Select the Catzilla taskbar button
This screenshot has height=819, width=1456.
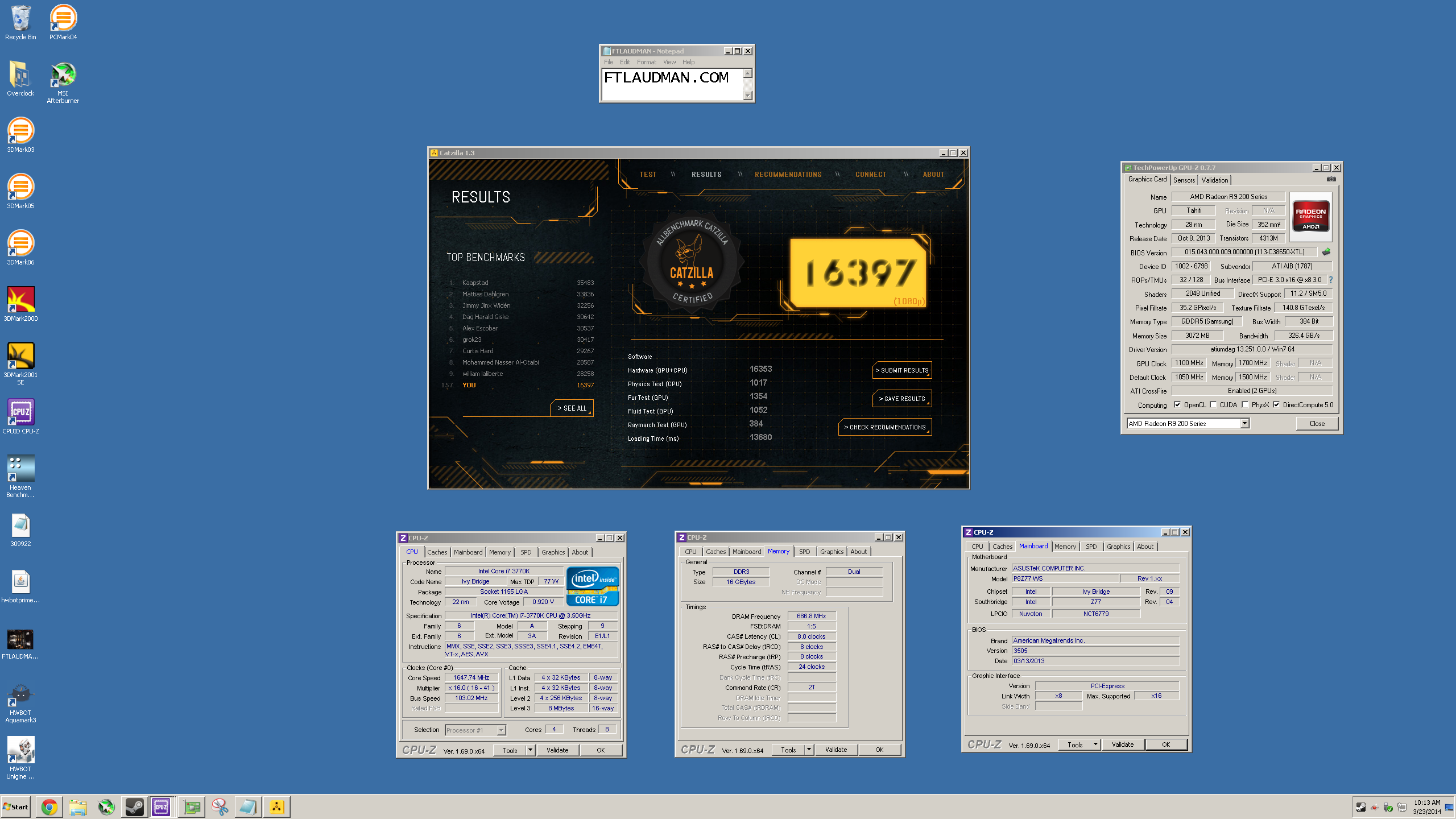click(277, 807)
